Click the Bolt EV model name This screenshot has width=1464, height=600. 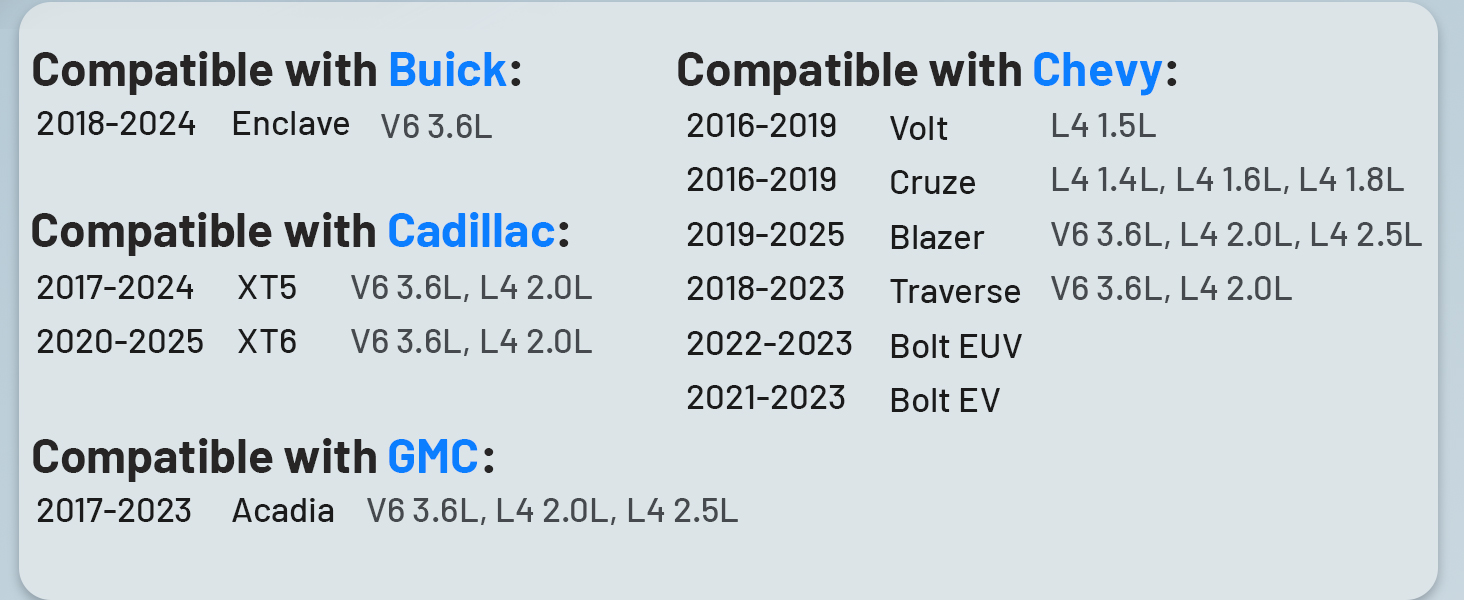coord(945,400)
